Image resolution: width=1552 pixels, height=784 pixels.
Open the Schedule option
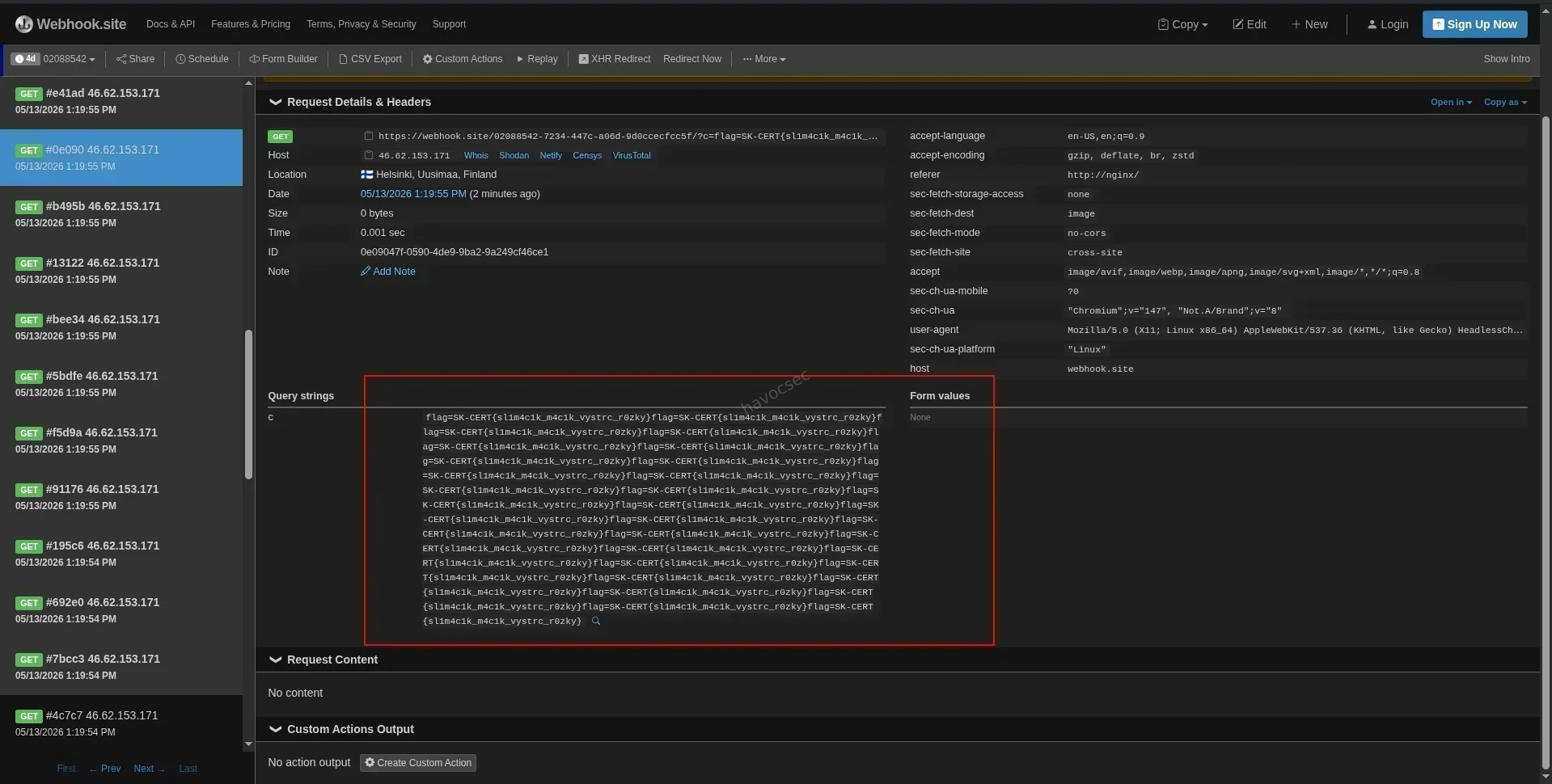202,59
